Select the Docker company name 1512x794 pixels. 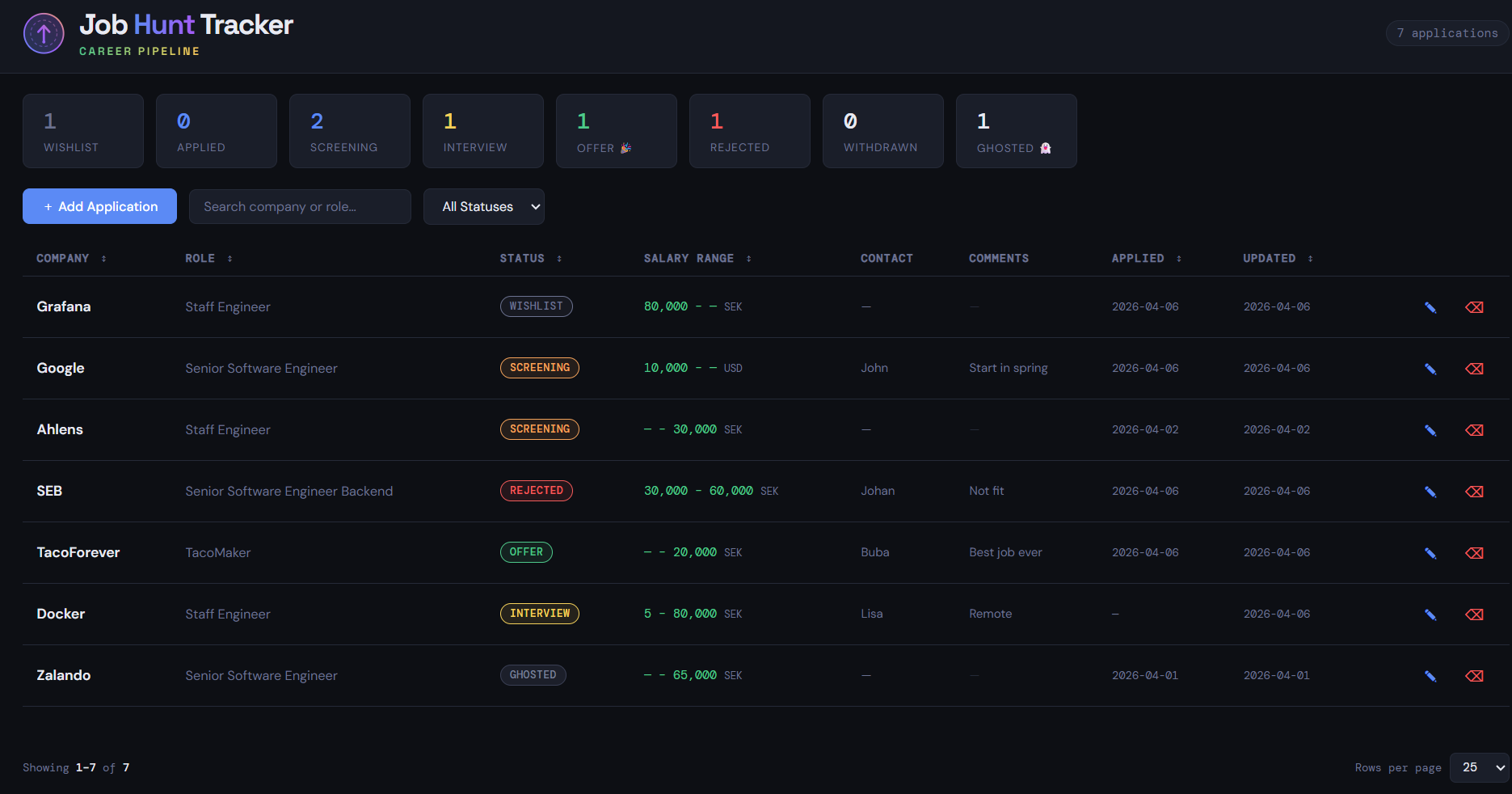pyautogui.click(x=61, y=614)
